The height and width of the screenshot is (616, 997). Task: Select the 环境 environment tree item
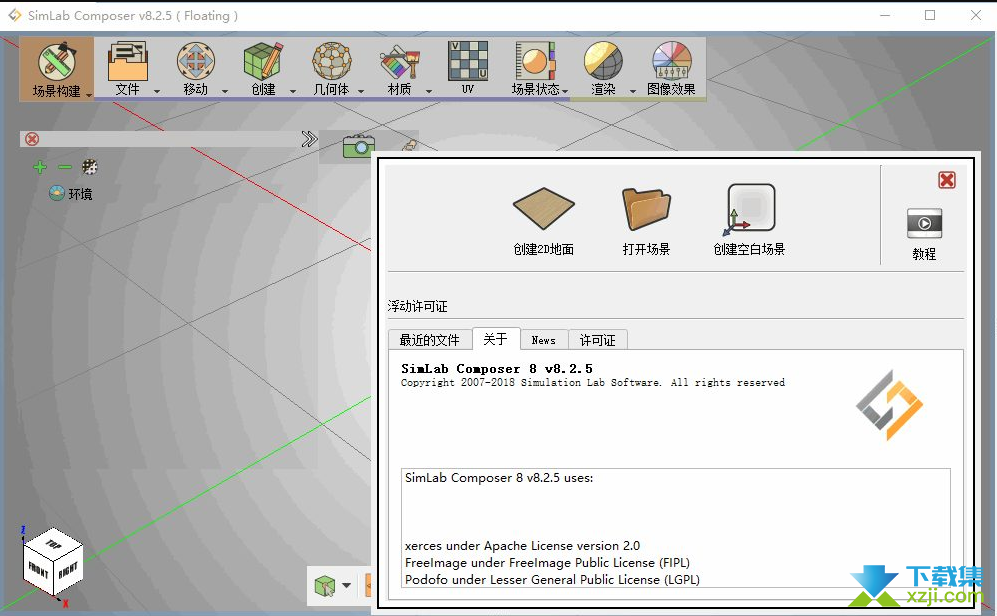pos(71,193)
